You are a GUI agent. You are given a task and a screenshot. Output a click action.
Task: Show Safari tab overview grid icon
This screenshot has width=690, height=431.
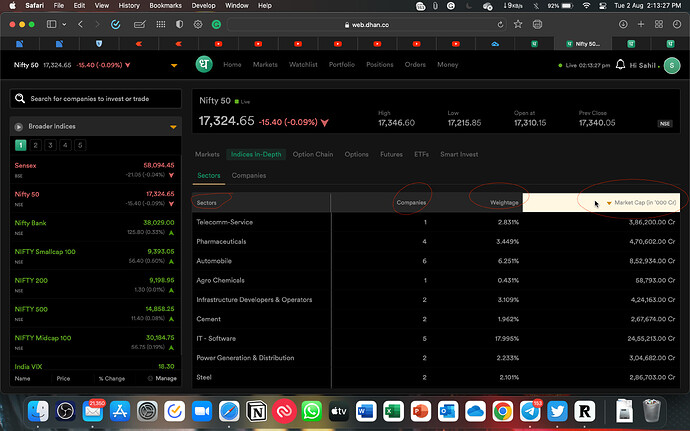click(x=659, y=24)
